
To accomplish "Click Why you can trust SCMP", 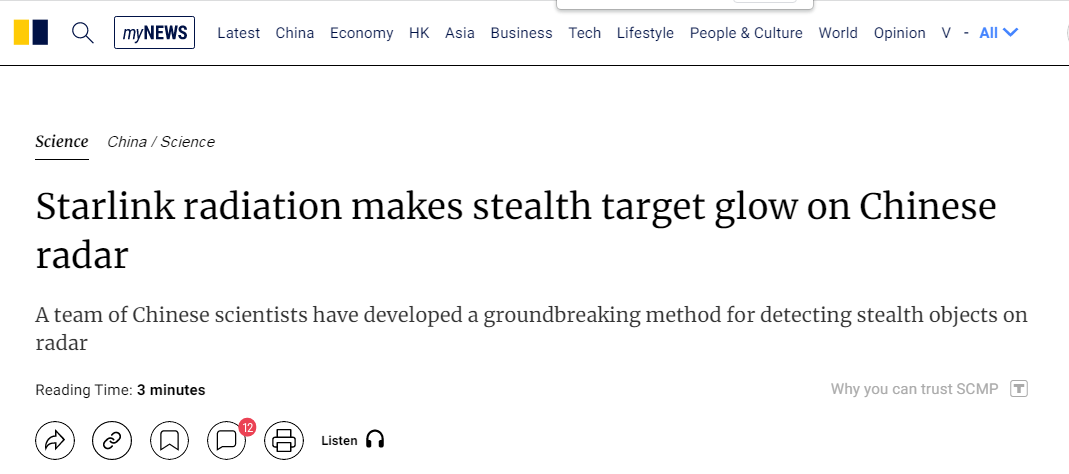I will pos(914,389).
